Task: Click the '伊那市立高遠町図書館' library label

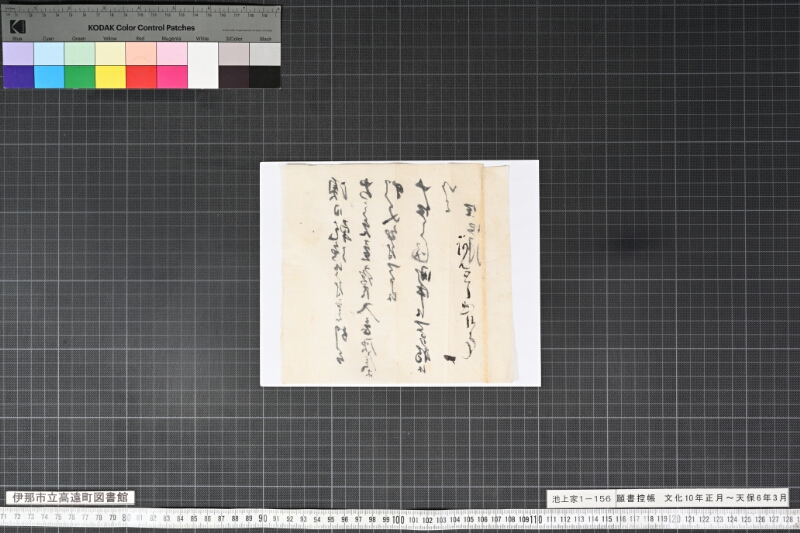Action: tap(70, 498)
